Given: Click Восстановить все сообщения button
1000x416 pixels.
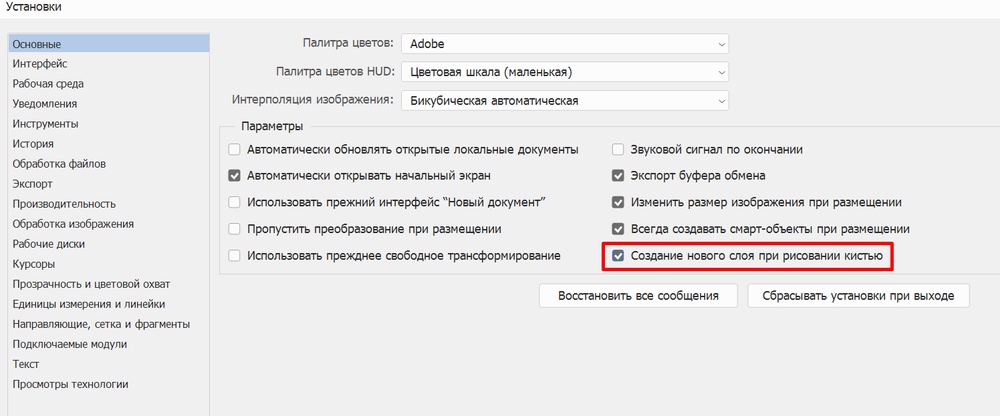Looking at the screenshot, I should pos(639,296).
